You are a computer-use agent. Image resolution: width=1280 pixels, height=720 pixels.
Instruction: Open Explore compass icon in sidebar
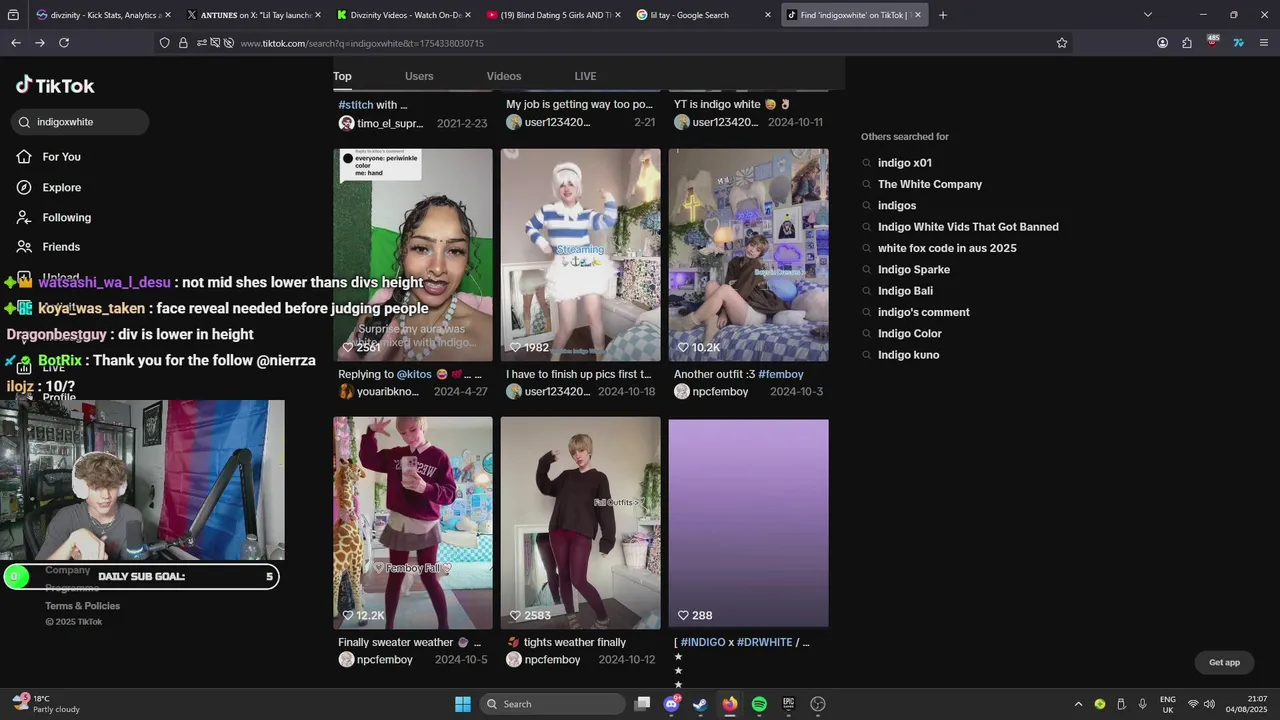pos(24,187)
